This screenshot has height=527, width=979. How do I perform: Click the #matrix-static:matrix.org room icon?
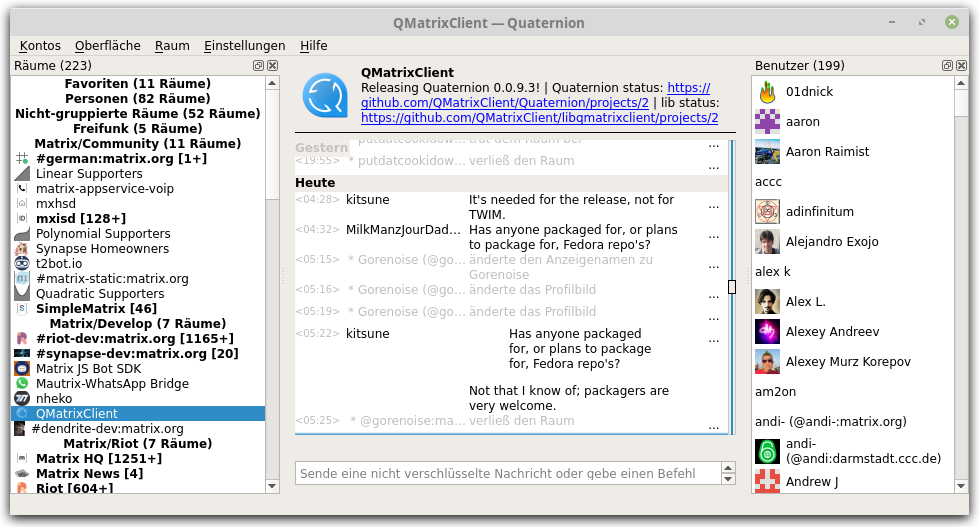22,278
